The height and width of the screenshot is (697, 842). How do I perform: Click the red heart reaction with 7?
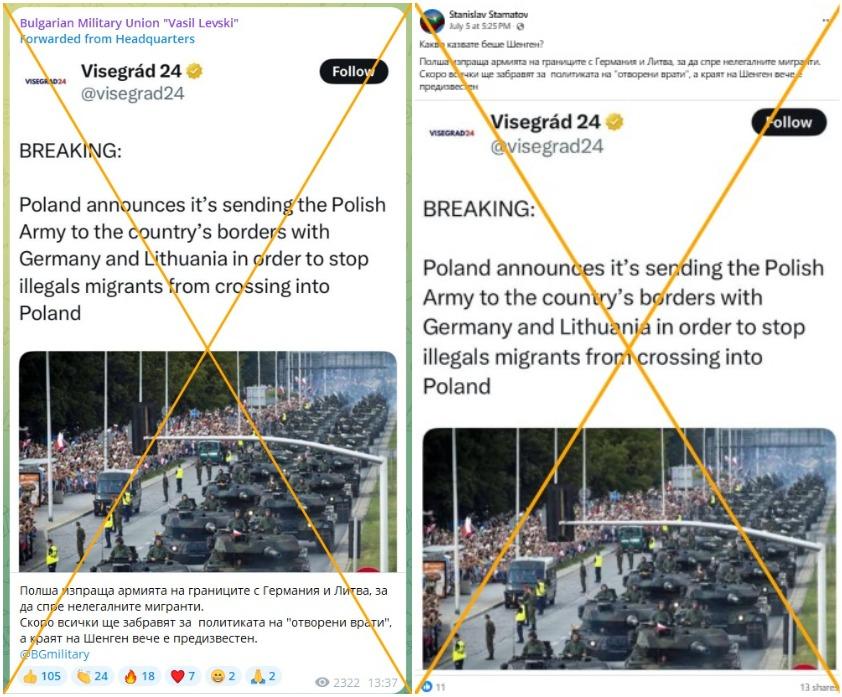coord(183,676)
